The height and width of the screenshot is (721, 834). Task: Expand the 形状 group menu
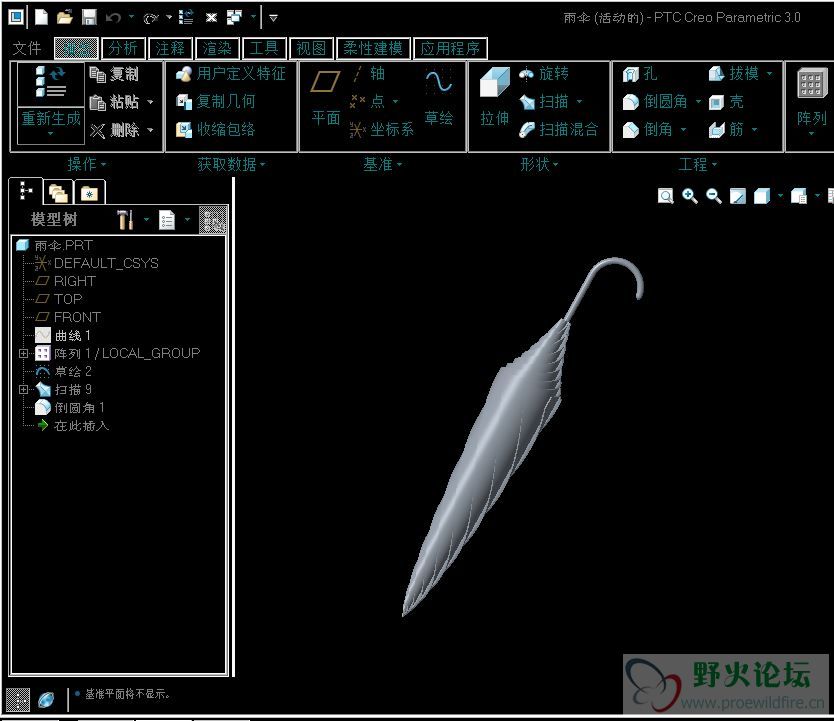[x=539, y=165]
